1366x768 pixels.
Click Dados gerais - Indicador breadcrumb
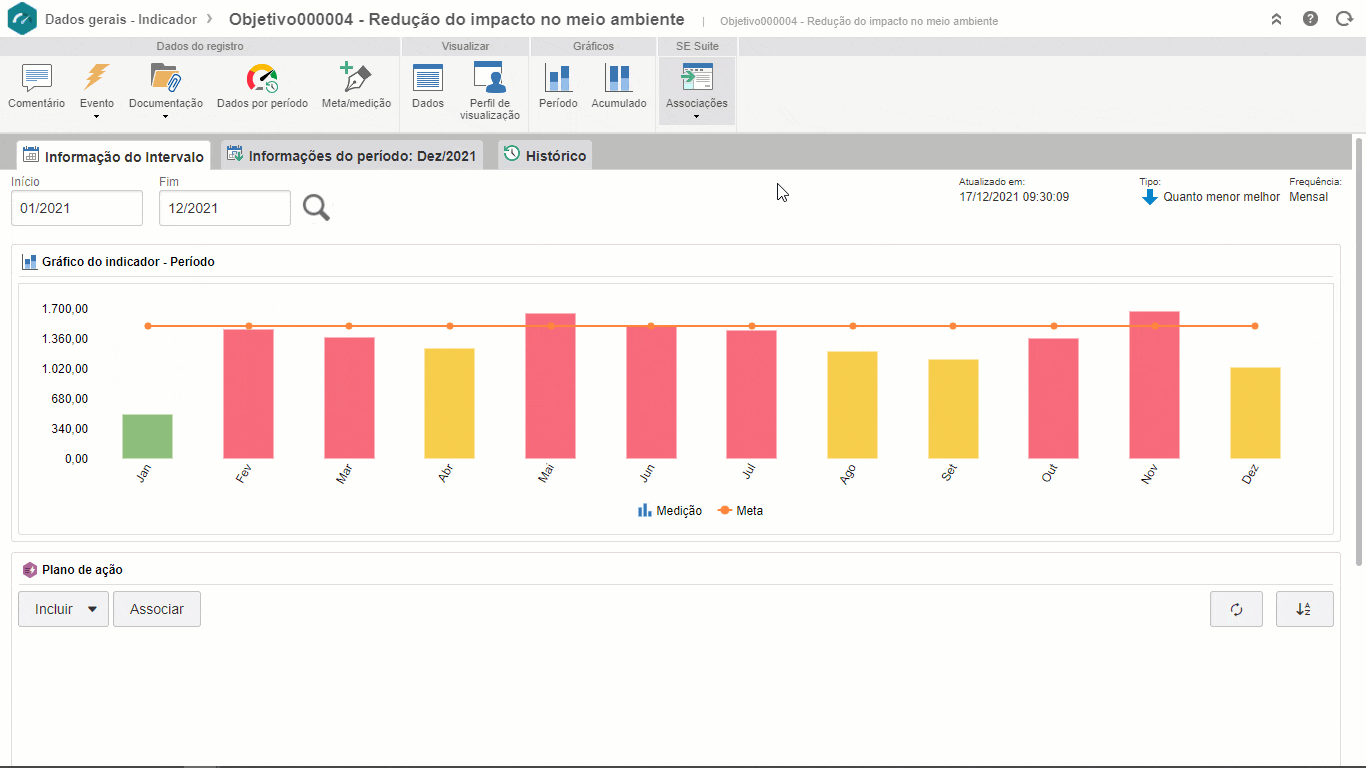click(x=121, y=19)
